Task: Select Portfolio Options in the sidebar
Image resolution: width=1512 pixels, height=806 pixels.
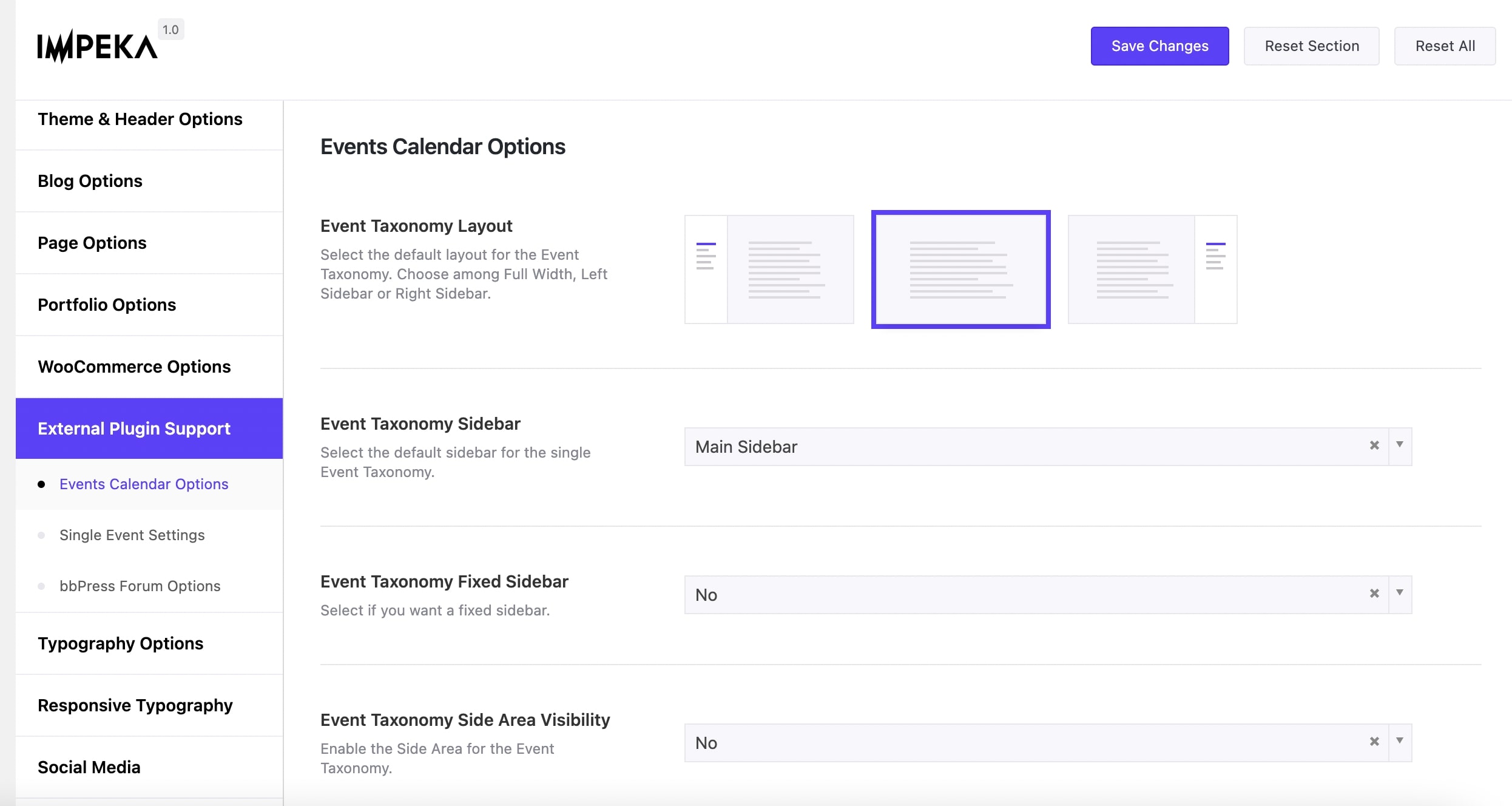Action: coord(106,305)
